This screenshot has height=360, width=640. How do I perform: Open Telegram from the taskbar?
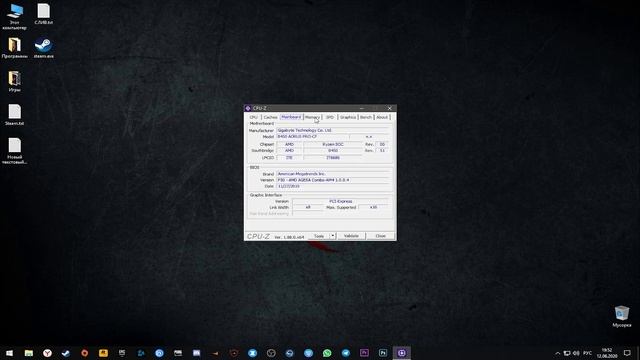click(x=346, y=353)
